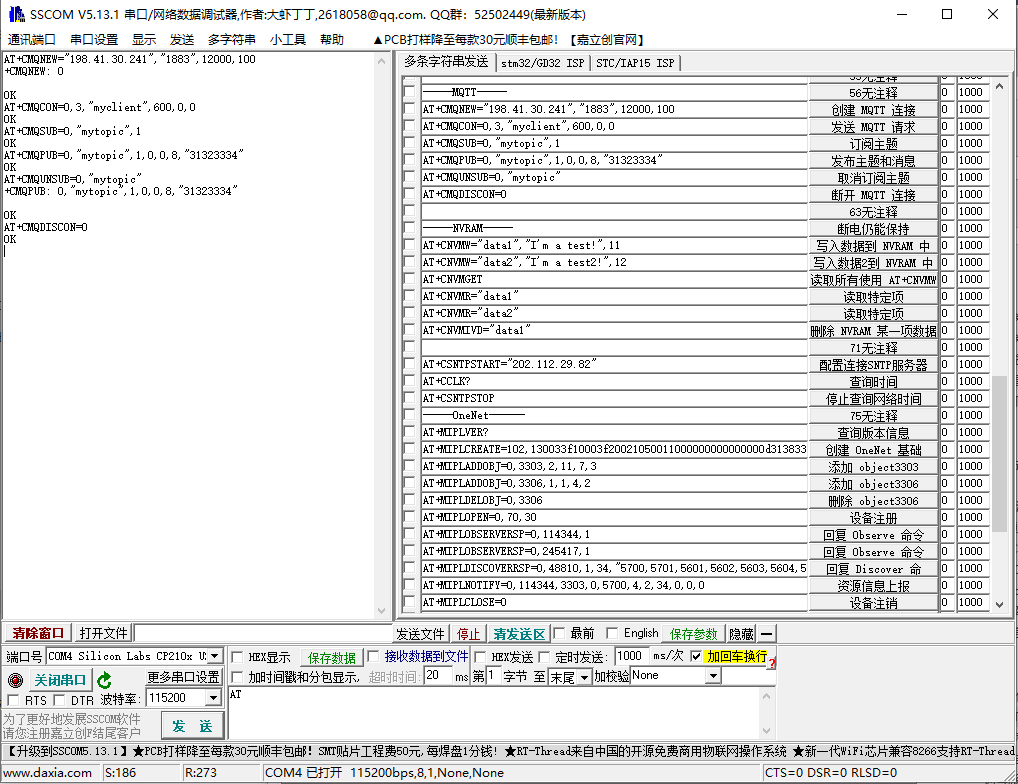Click the green refresh ports icon
This screenshot has height=784, width=1018.
104,680
